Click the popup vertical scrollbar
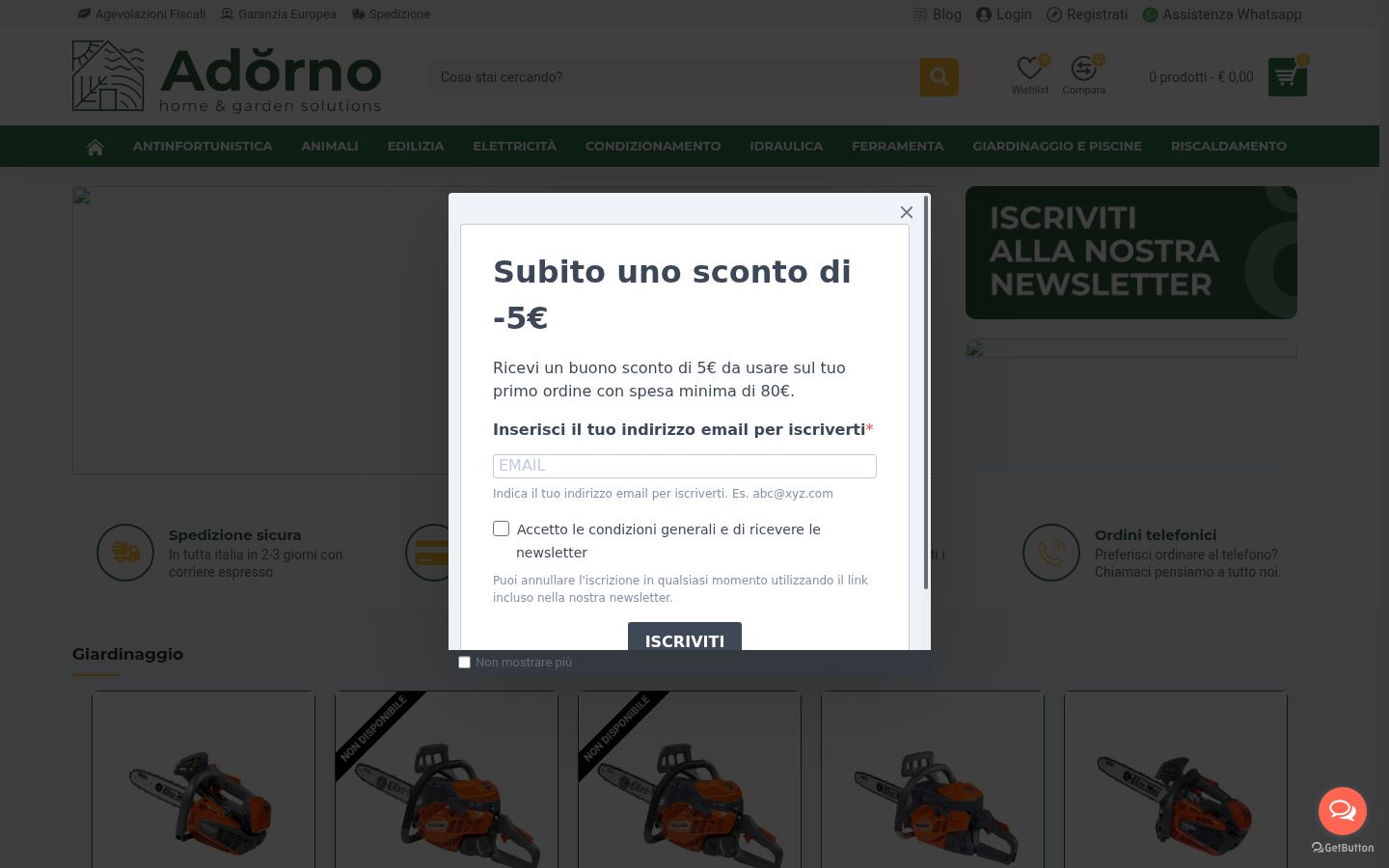 point(926,393)
